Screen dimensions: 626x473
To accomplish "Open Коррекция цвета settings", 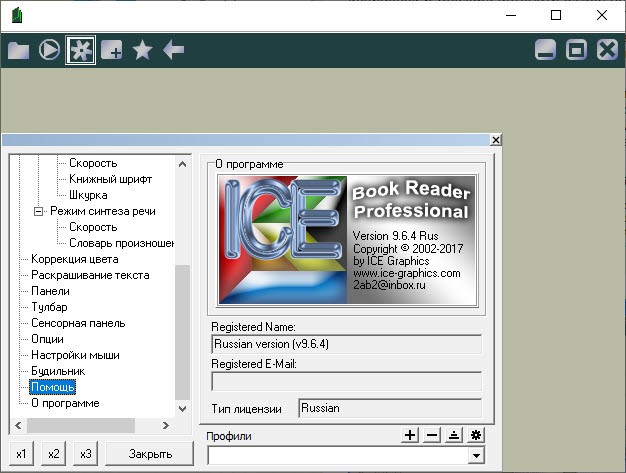I will pos(75,259).
